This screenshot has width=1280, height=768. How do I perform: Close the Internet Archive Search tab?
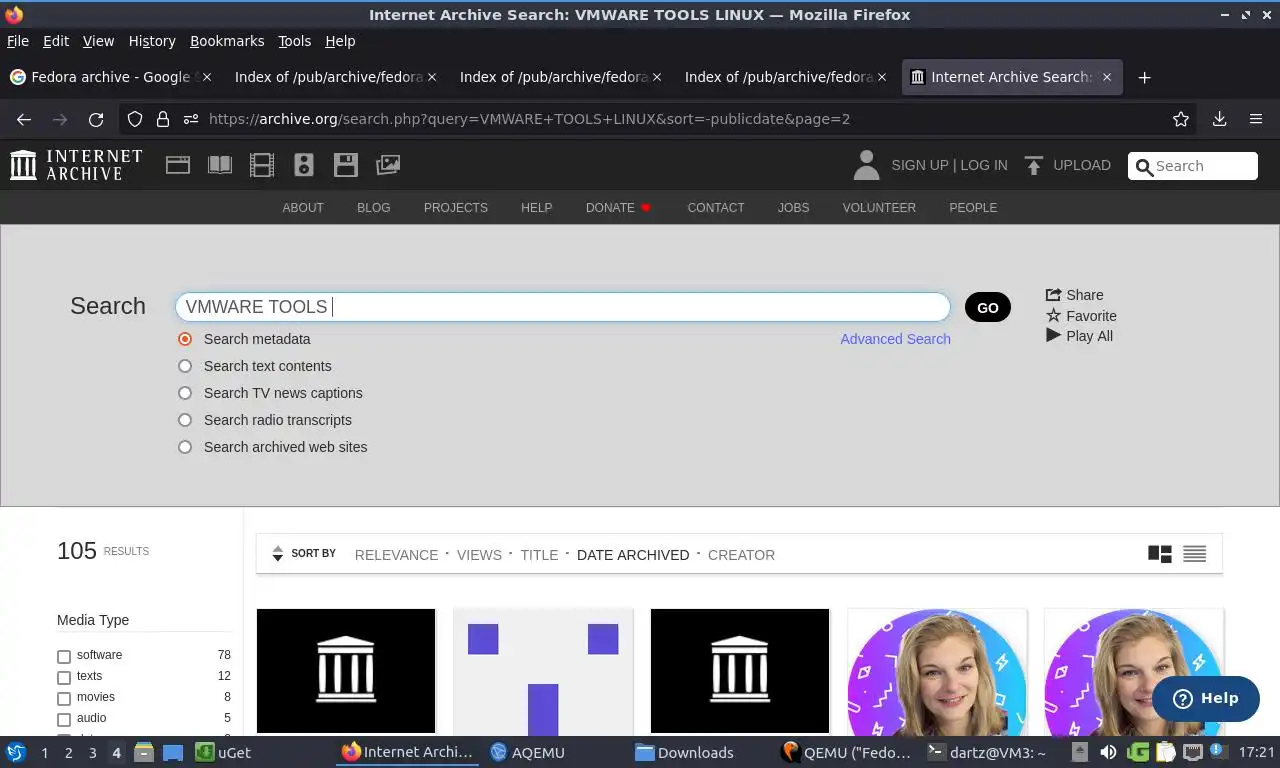point(1106,77)
